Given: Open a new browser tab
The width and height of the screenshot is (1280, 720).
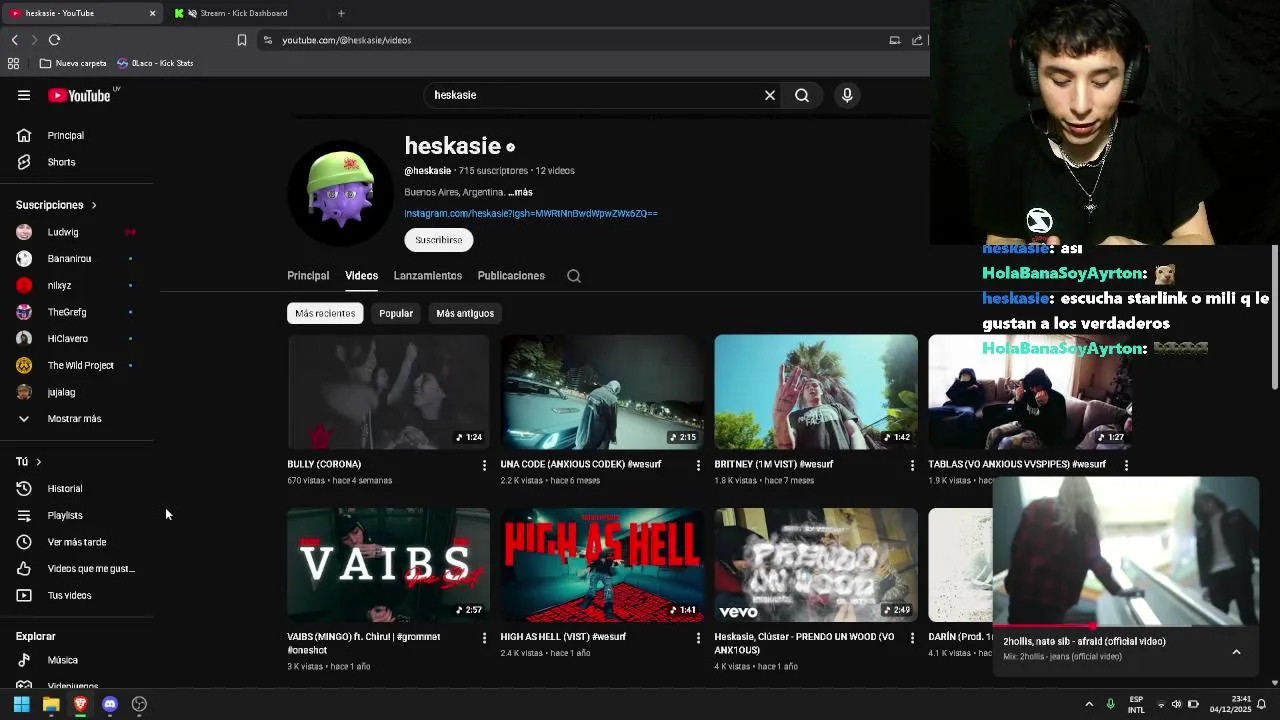Looking at the screenshot, I should coord(341,13).
